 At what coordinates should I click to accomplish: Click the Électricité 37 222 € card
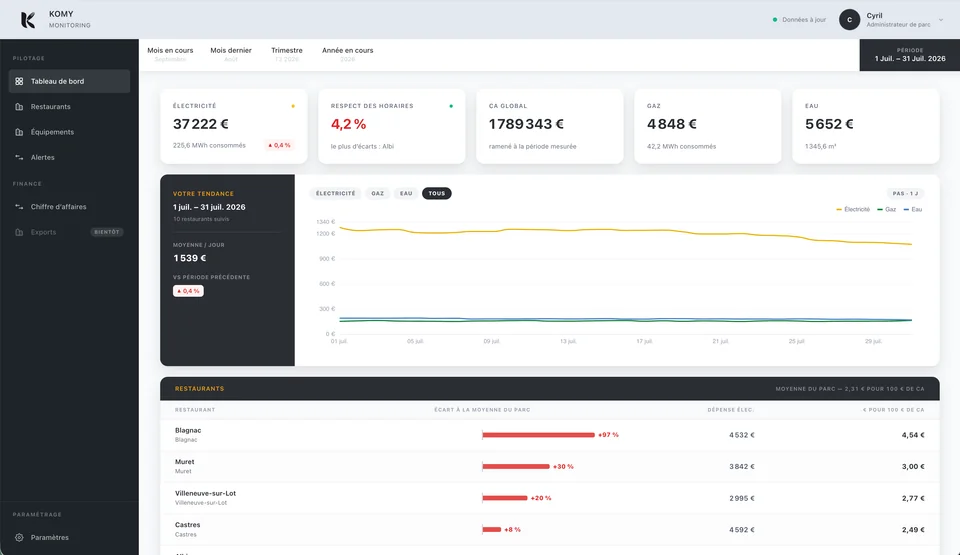pos(234,126)
